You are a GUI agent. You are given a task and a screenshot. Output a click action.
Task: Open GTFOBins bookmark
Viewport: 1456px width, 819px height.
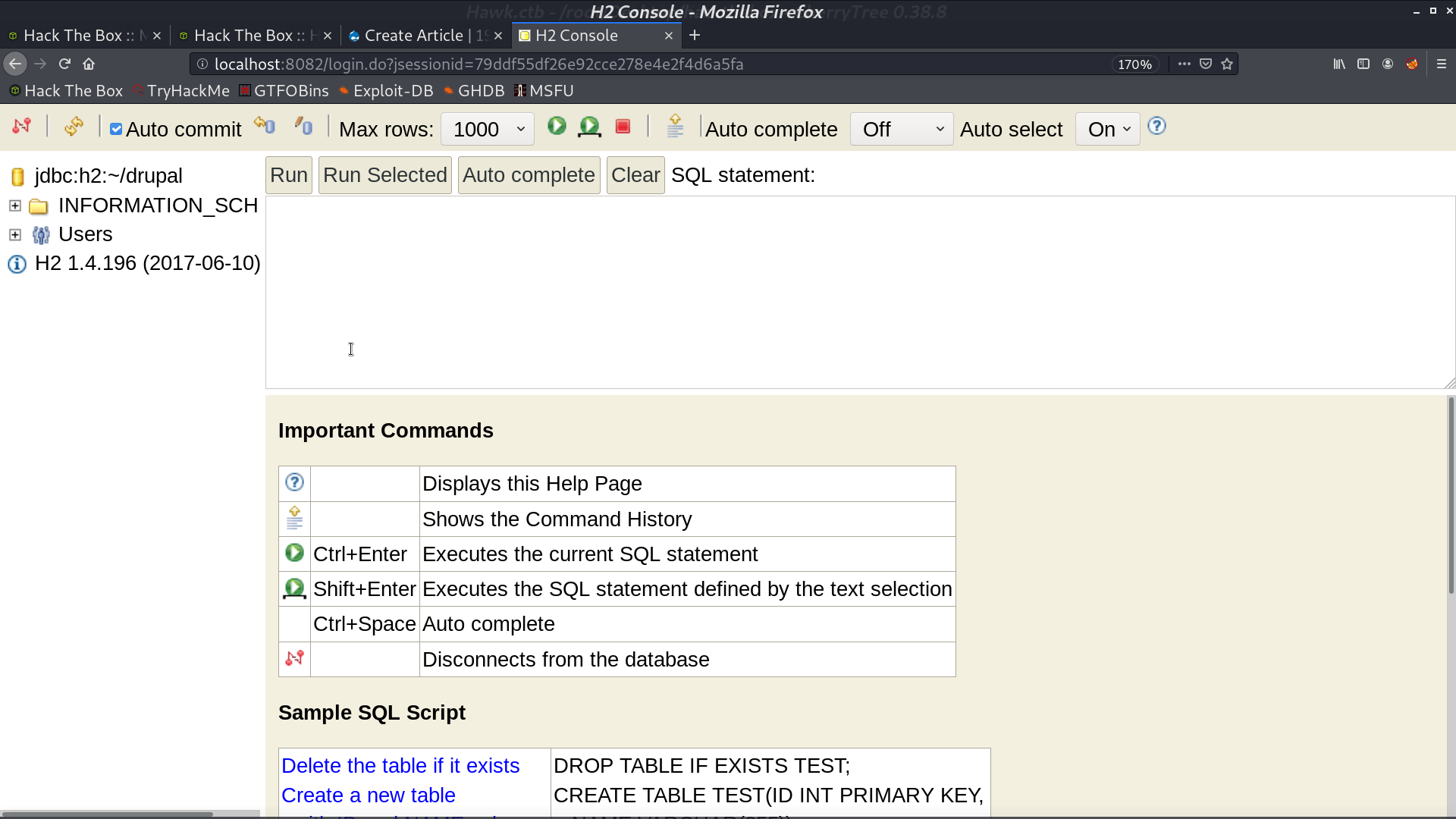click(x=284, y=91)
